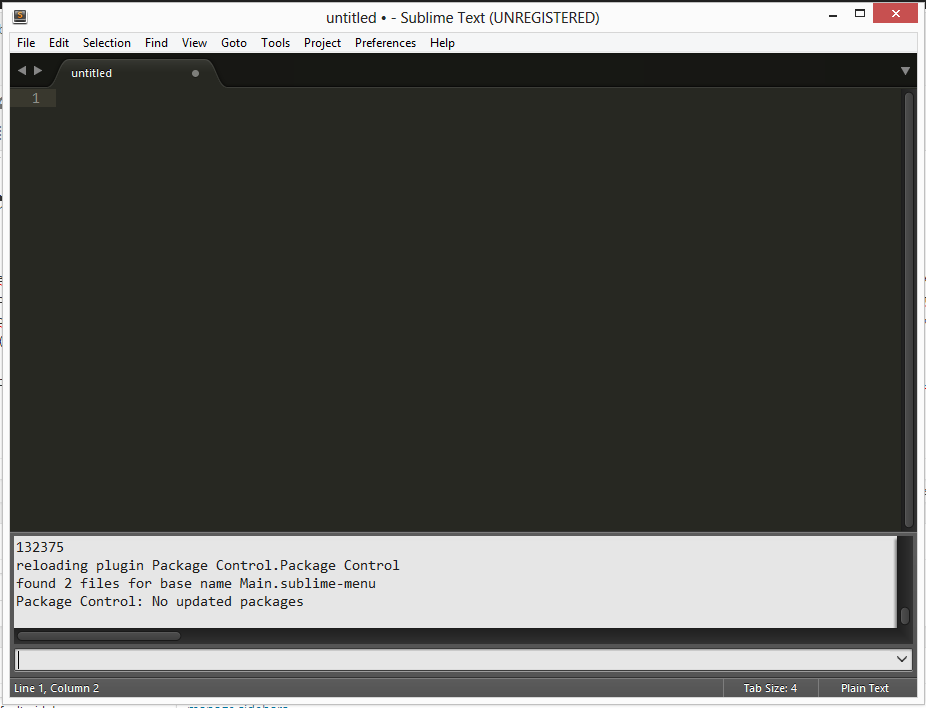
Task: Click the console horizontal scrollbar thumb
Action: 99,636
